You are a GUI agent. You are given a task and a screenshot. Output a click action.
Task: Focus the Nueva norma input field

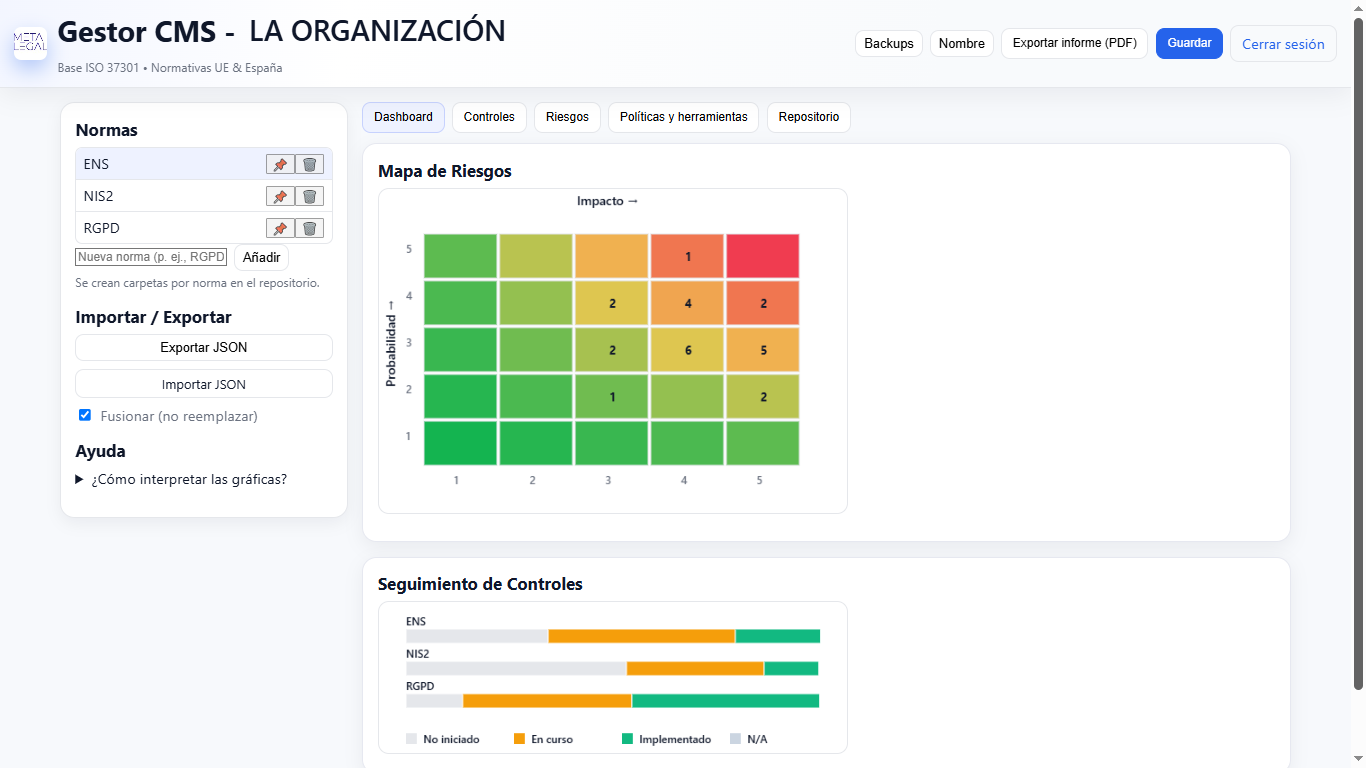tap(151, 257)
